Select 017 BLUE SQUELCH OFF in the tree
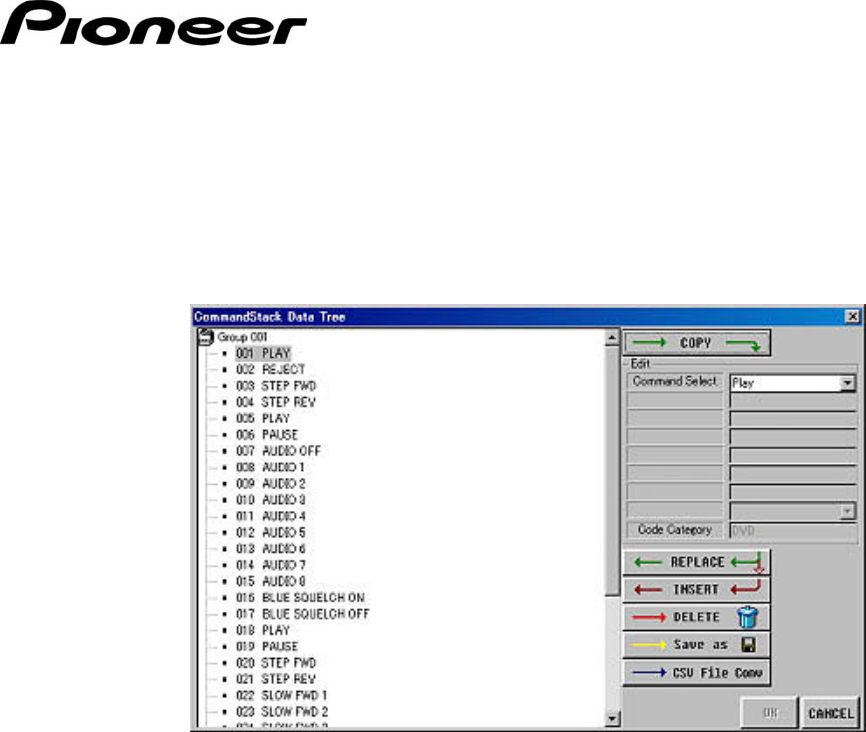Viewport: 866px width, 732px height. [303, 614]
